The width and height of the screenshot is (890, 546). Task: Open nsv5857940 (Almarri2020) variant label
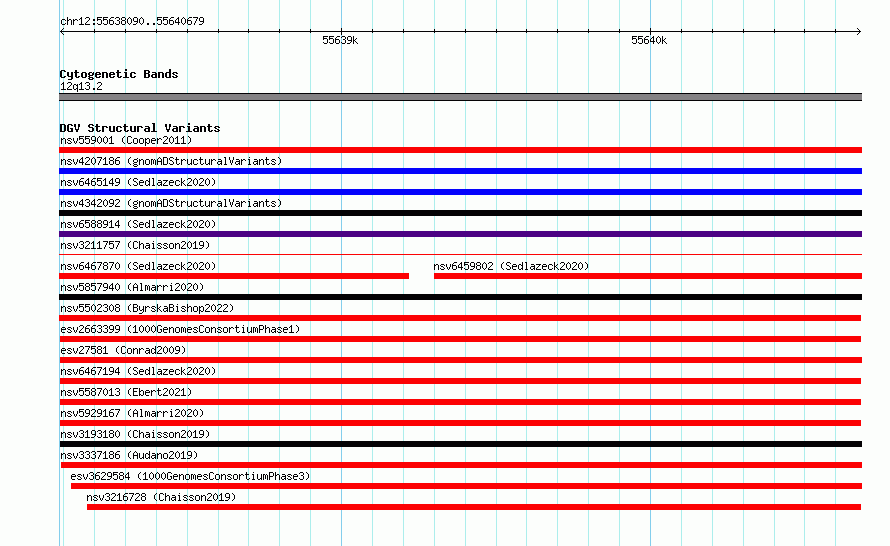point(132,287)
